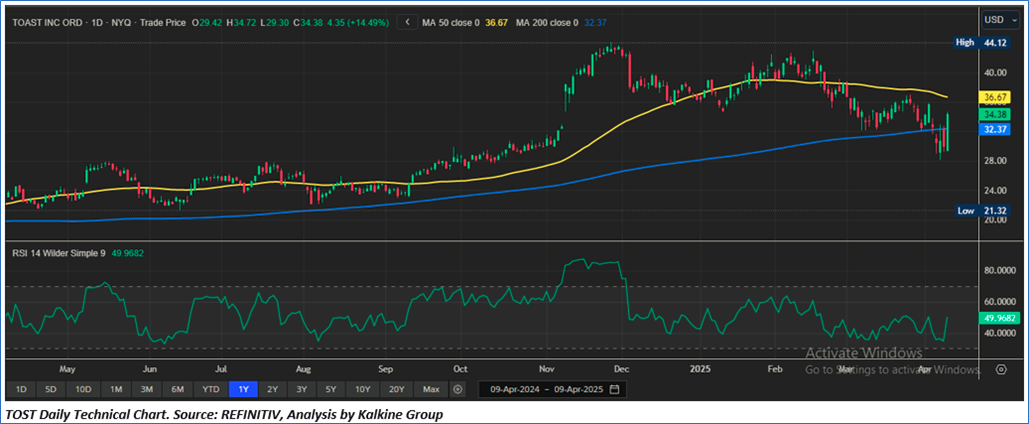1029x424 pixels.
Task: Click the RSI 14 Wilder Simple 9 label
Action: tap(59, 252)
